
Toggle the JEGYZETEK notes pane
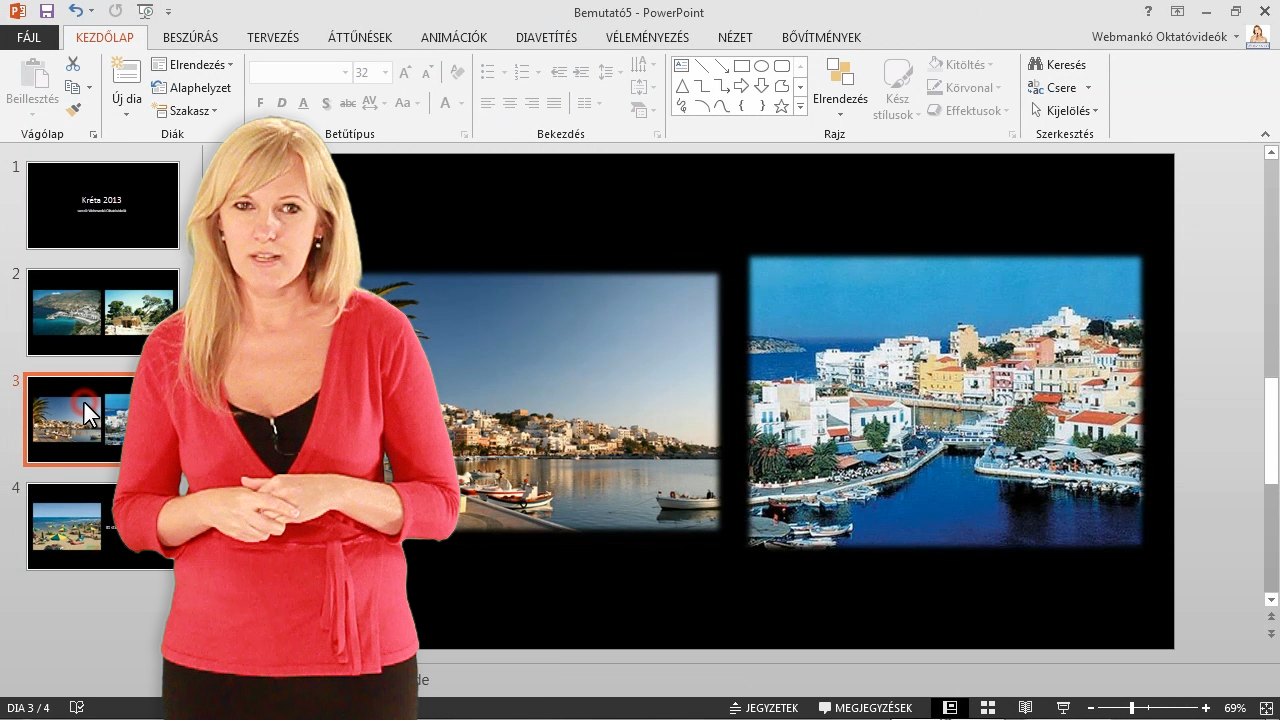click(764, 708)
